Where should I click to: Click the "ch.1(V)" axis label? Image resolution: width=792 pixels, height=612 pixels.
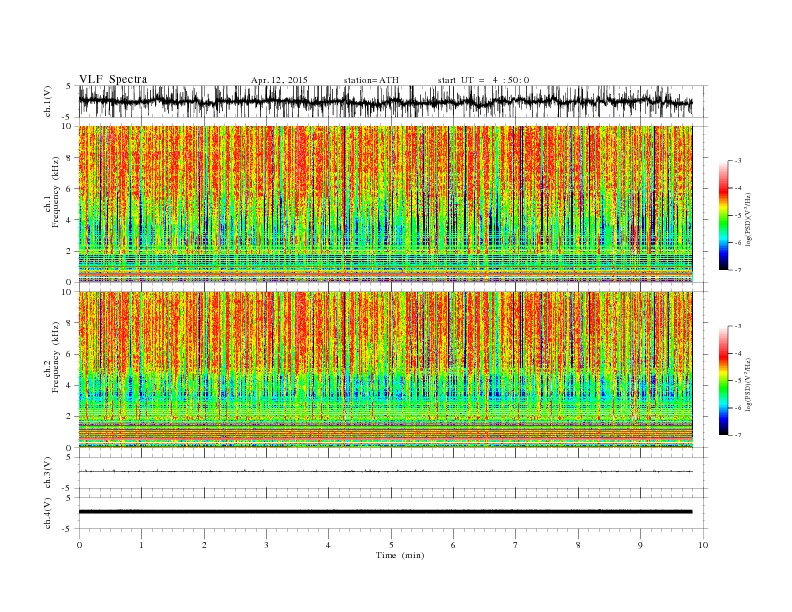click(x=48, y=102)
